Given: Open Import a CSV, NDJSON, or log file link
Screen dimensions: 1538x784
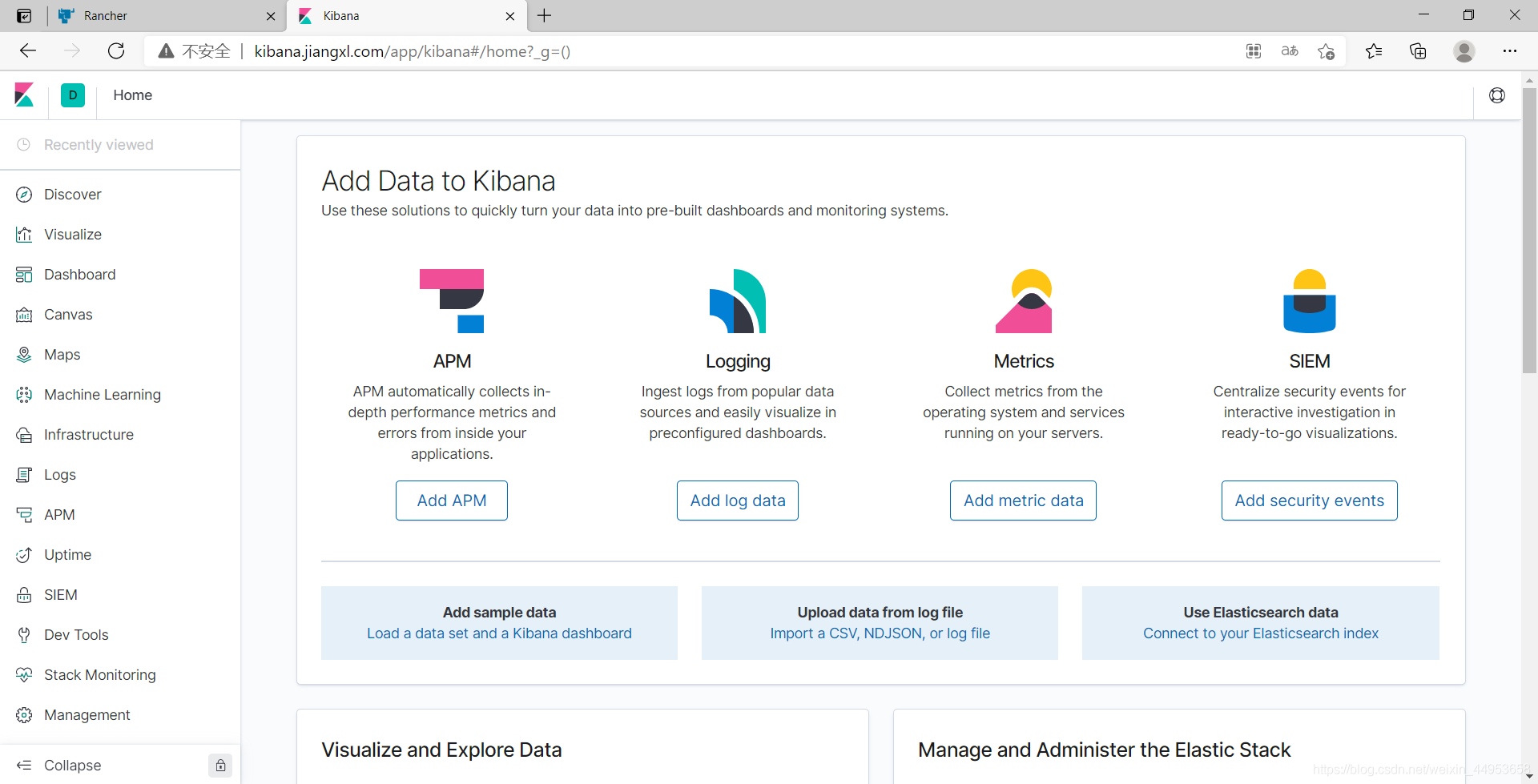Looking at the screenshot, I should 880,633.
